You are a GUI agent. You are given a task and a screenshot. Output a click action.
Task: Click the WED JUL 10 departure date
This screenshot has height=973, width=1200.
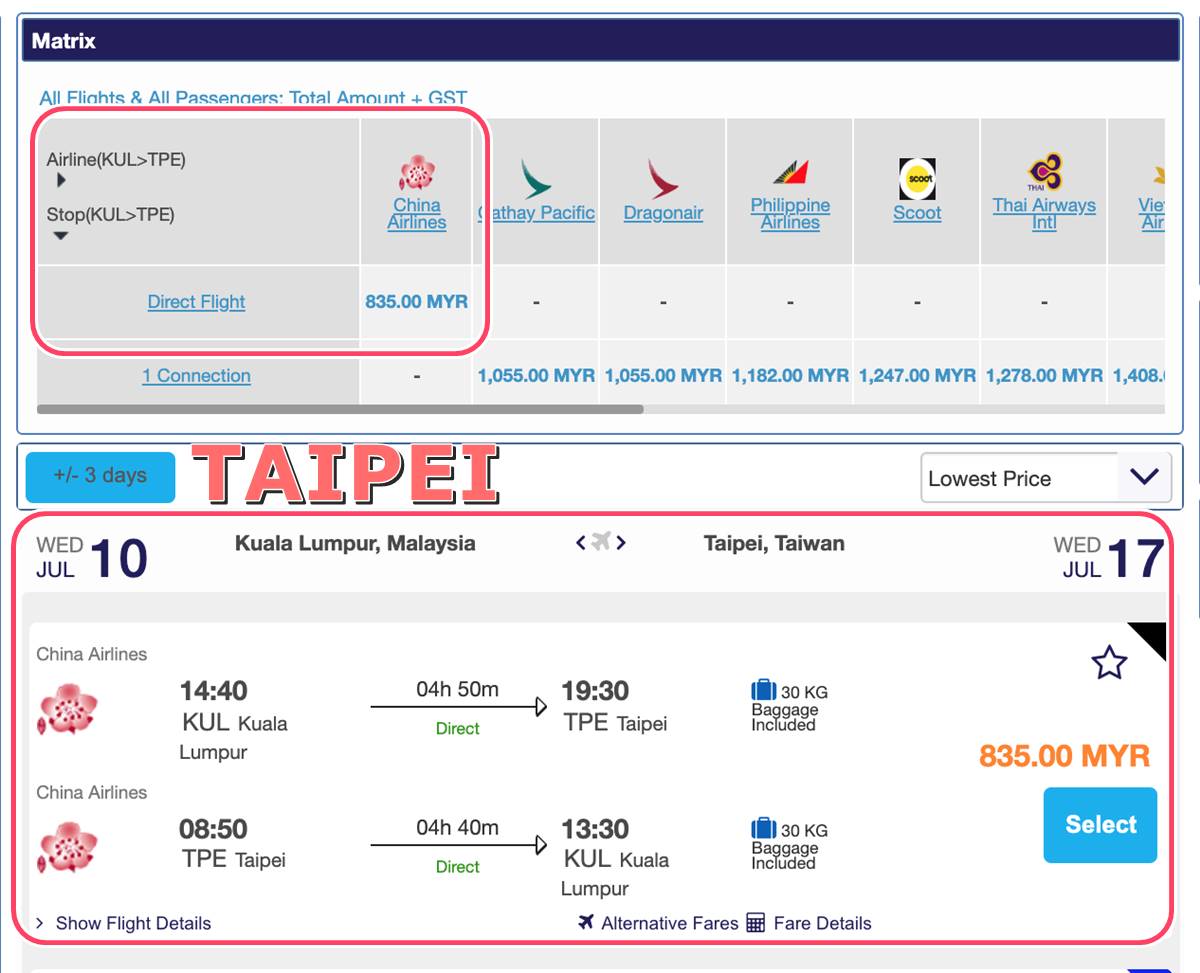[92, 558]
